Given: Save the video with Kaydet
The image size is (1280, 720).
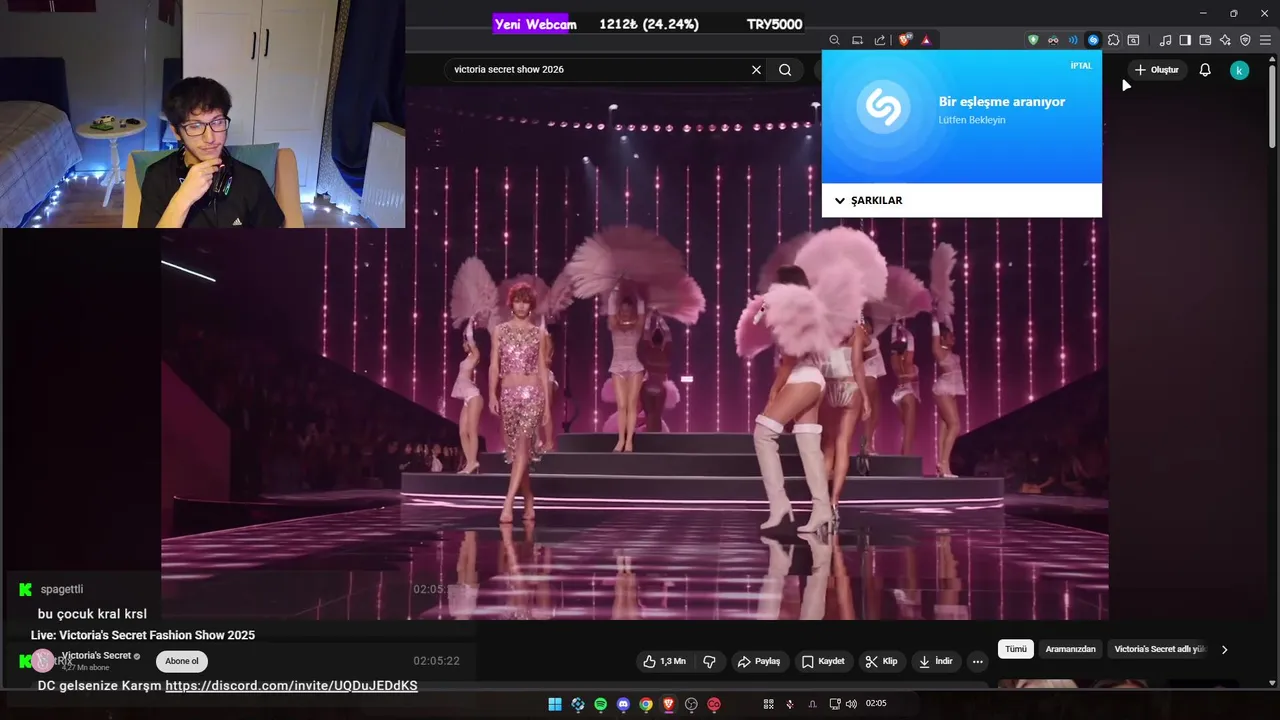Looking at the screenshot, I should pos(823,661).
